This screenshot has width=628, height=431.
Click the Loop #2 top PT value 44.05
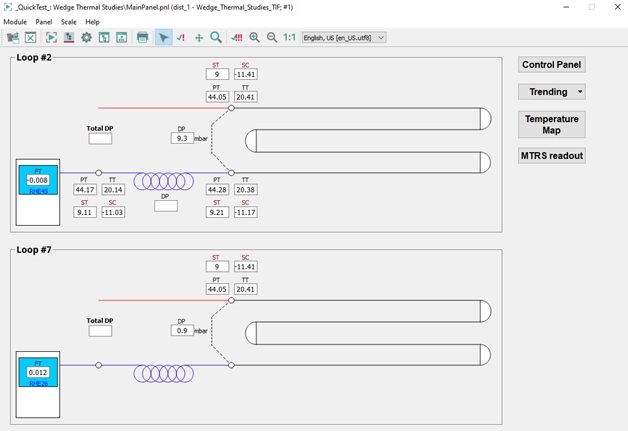[217, 97]
